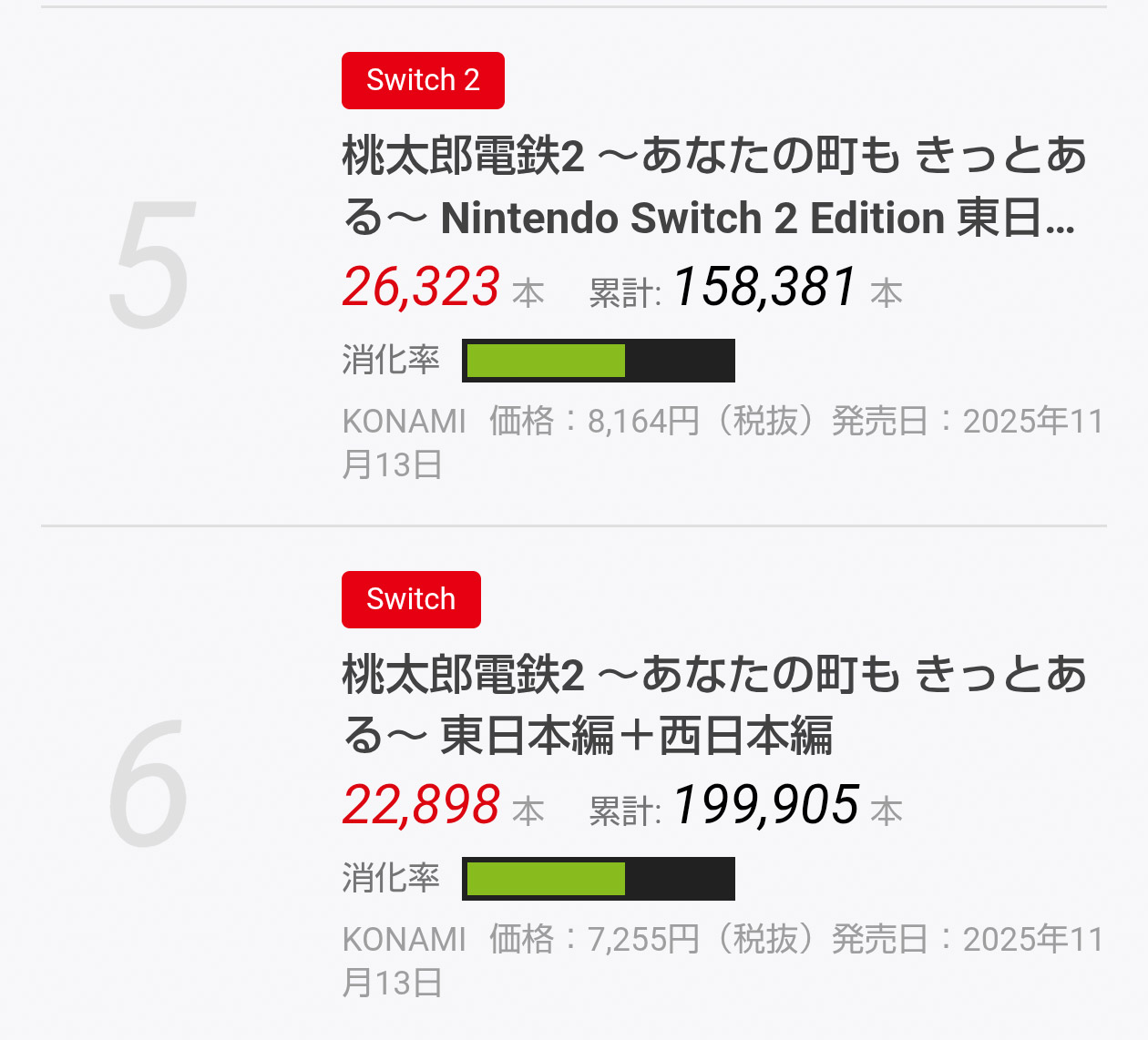Click the 消化率 label in the rank 6 entry
The image size is (1148, 1040).
tap(391, 879)
